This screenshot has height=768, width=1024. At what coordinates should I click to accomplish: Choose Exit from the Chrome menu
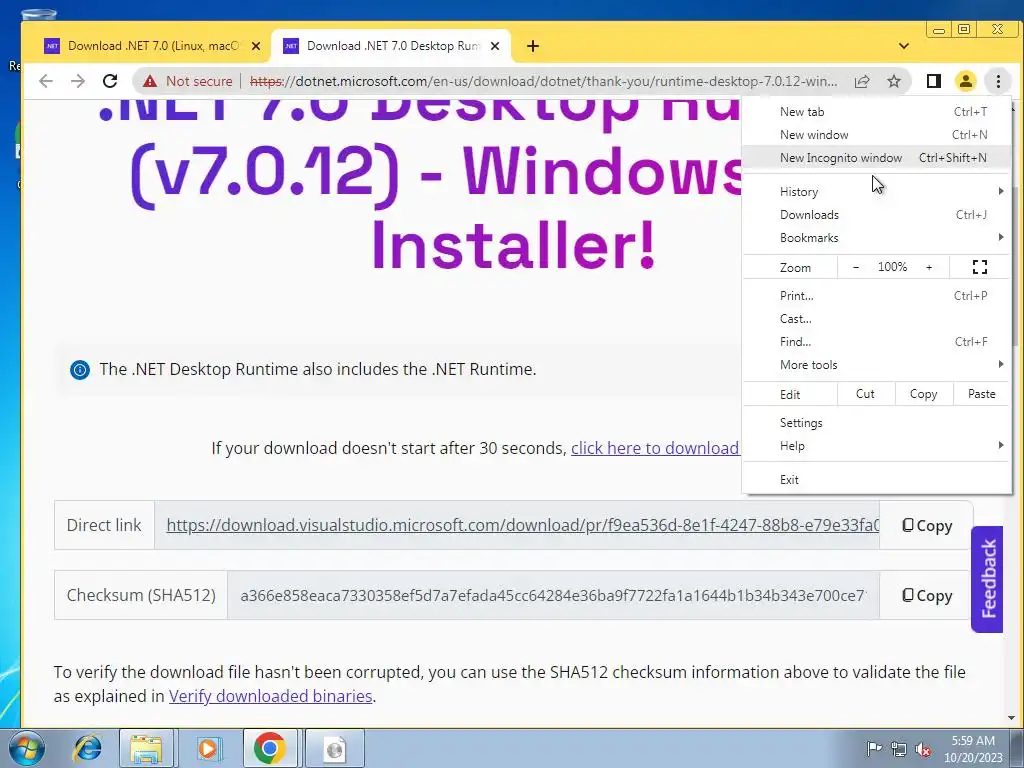tap(876, 479)
